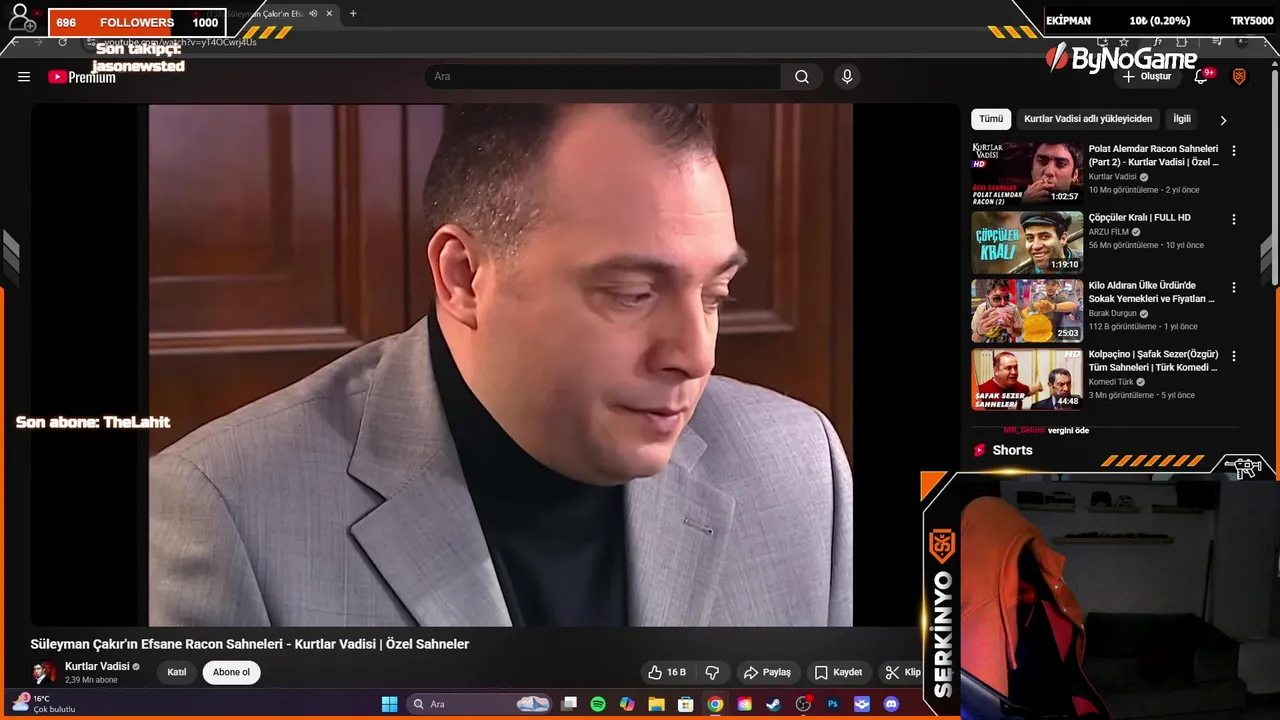The width and height of the screenshot is (1280, 720).
Task: Select the İlgili filter chip
Action: 1182,119
